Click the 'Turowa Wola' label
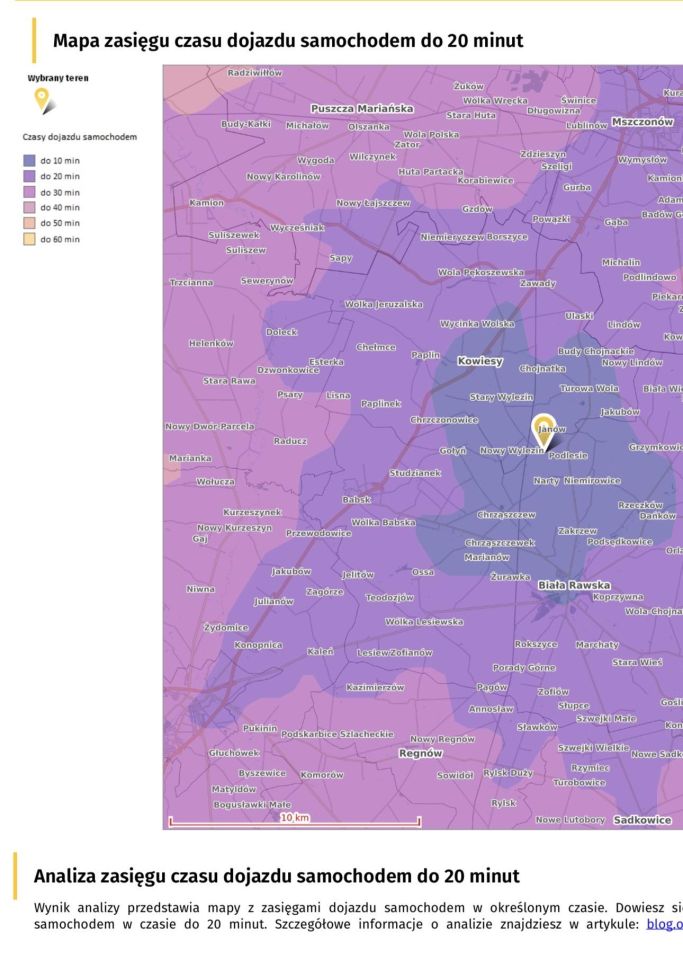The image size is (683, 960). tap(589, 388)
